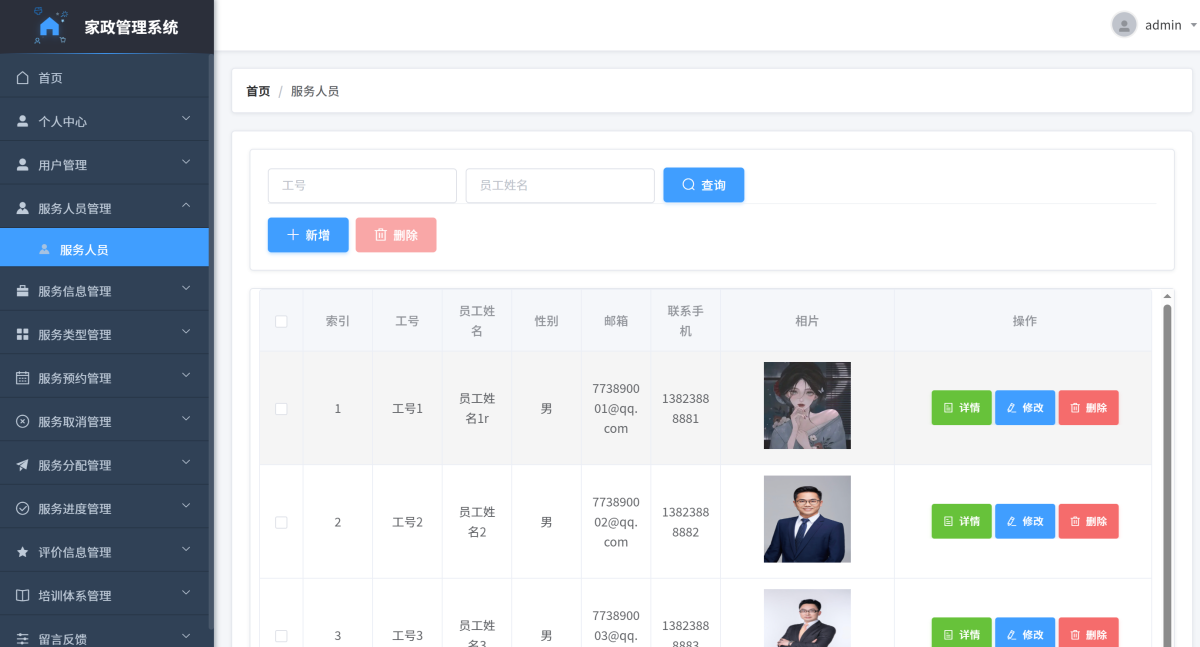Open the 服务人员 submenu item
This screenshot has height=647, width=1200.
[x=84, y=250]
